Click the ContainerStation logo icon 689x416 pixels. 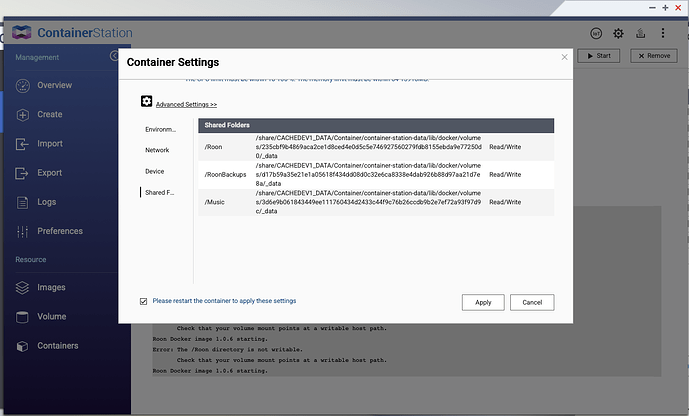tap(22, 33)
